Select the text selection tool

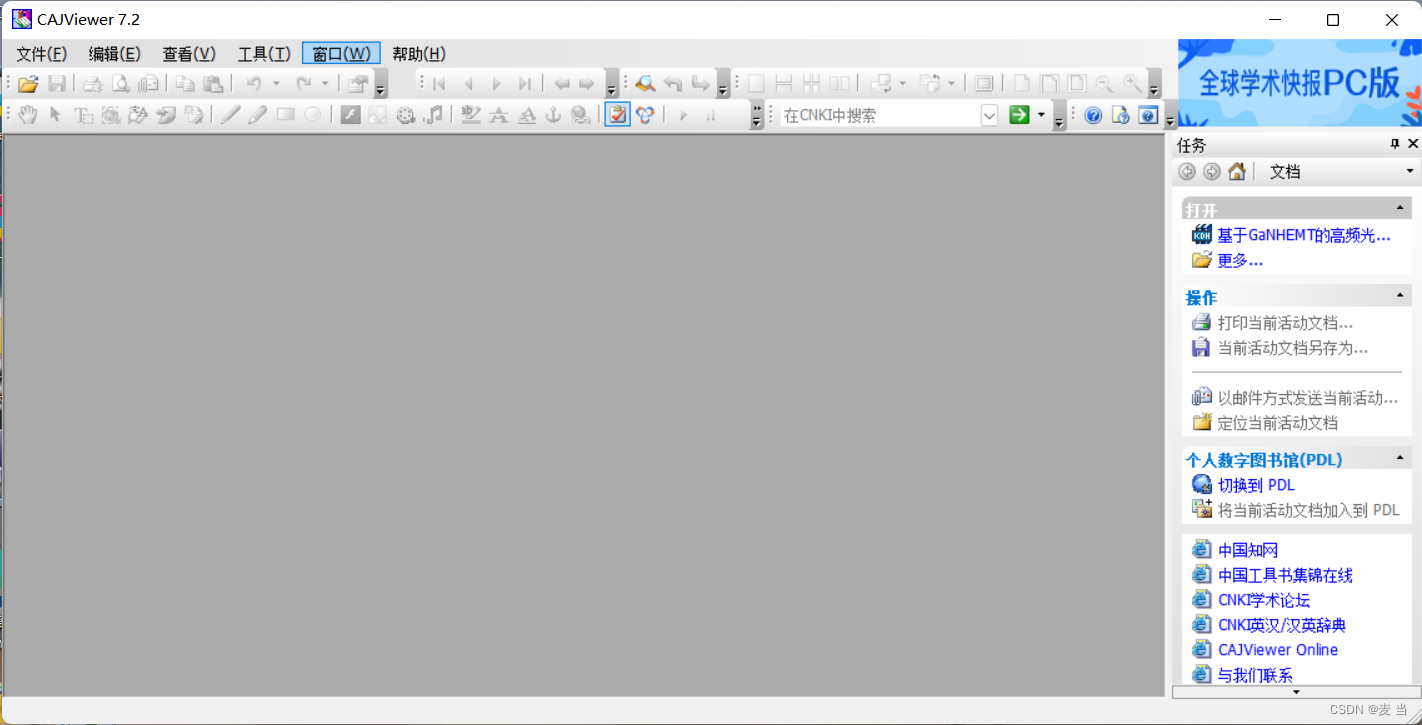click(84, 115)
